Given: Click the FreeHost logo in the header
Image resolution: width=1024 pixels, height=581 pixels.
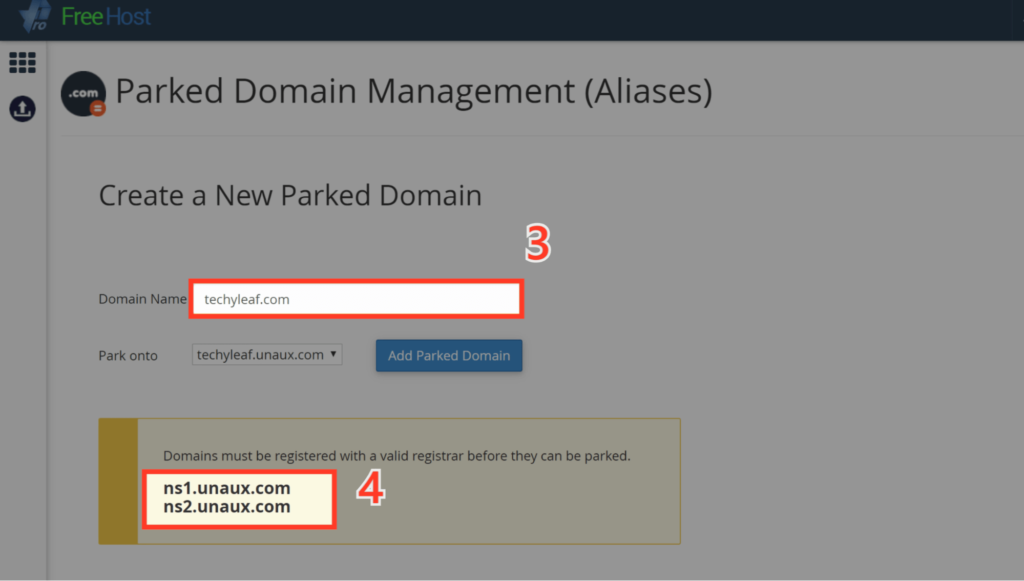Looking at the screenshot, I should 85,16.
